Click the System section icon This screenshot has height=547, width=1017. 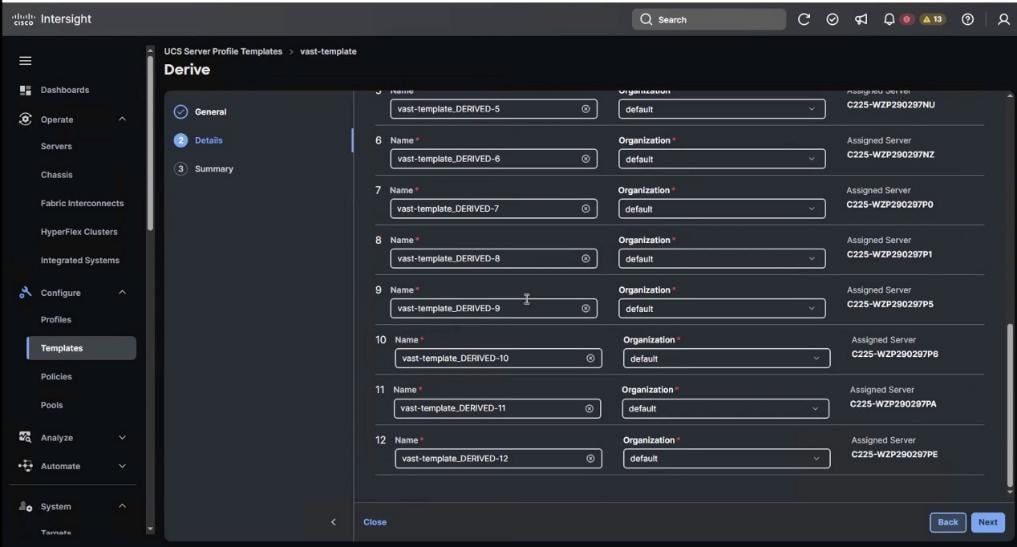[25, 506]
